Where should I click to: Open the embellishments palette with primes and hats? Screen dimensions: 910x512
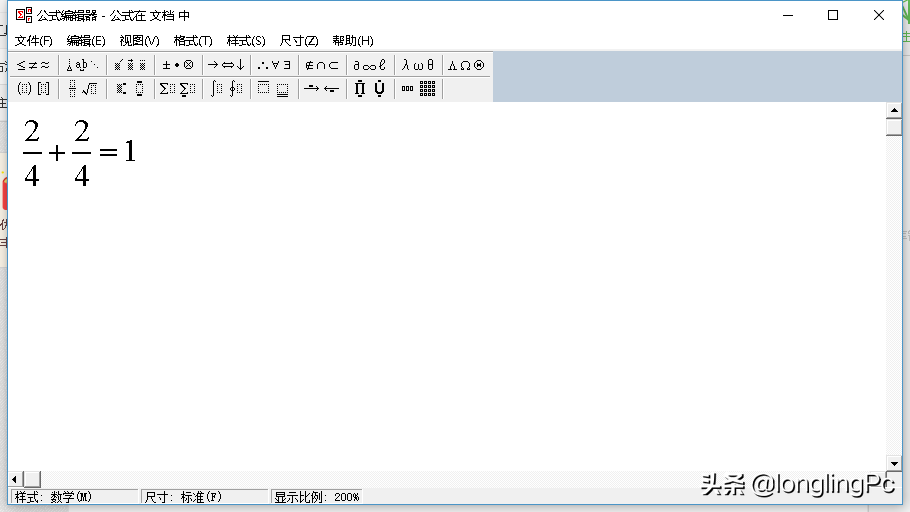130,65
